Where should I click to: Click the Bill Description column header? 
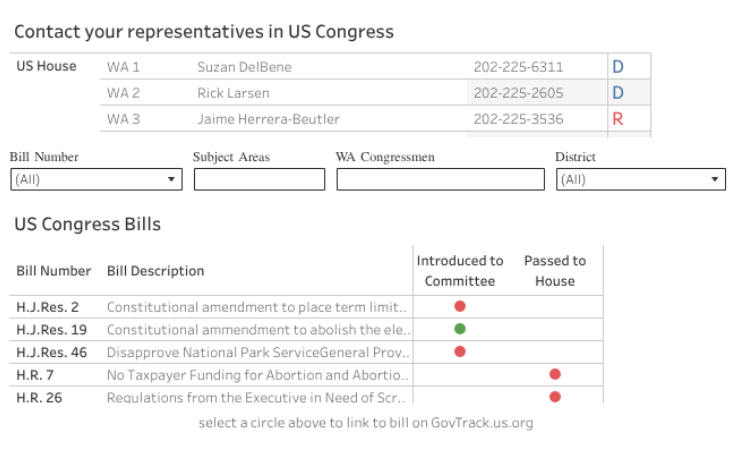[x=155, y=271]
